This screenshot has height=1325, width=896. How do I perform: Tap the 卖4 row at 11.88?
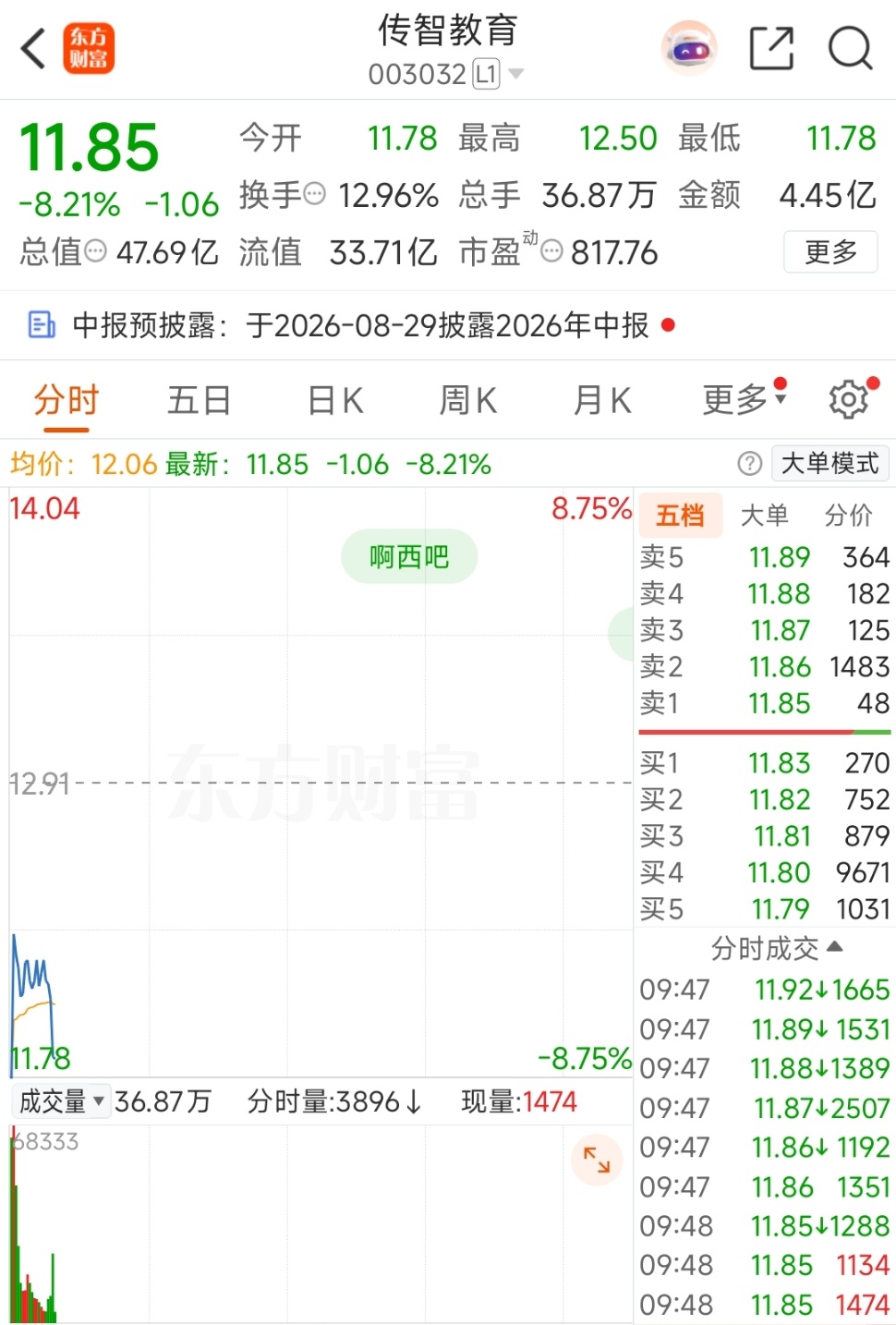(764, 593)
